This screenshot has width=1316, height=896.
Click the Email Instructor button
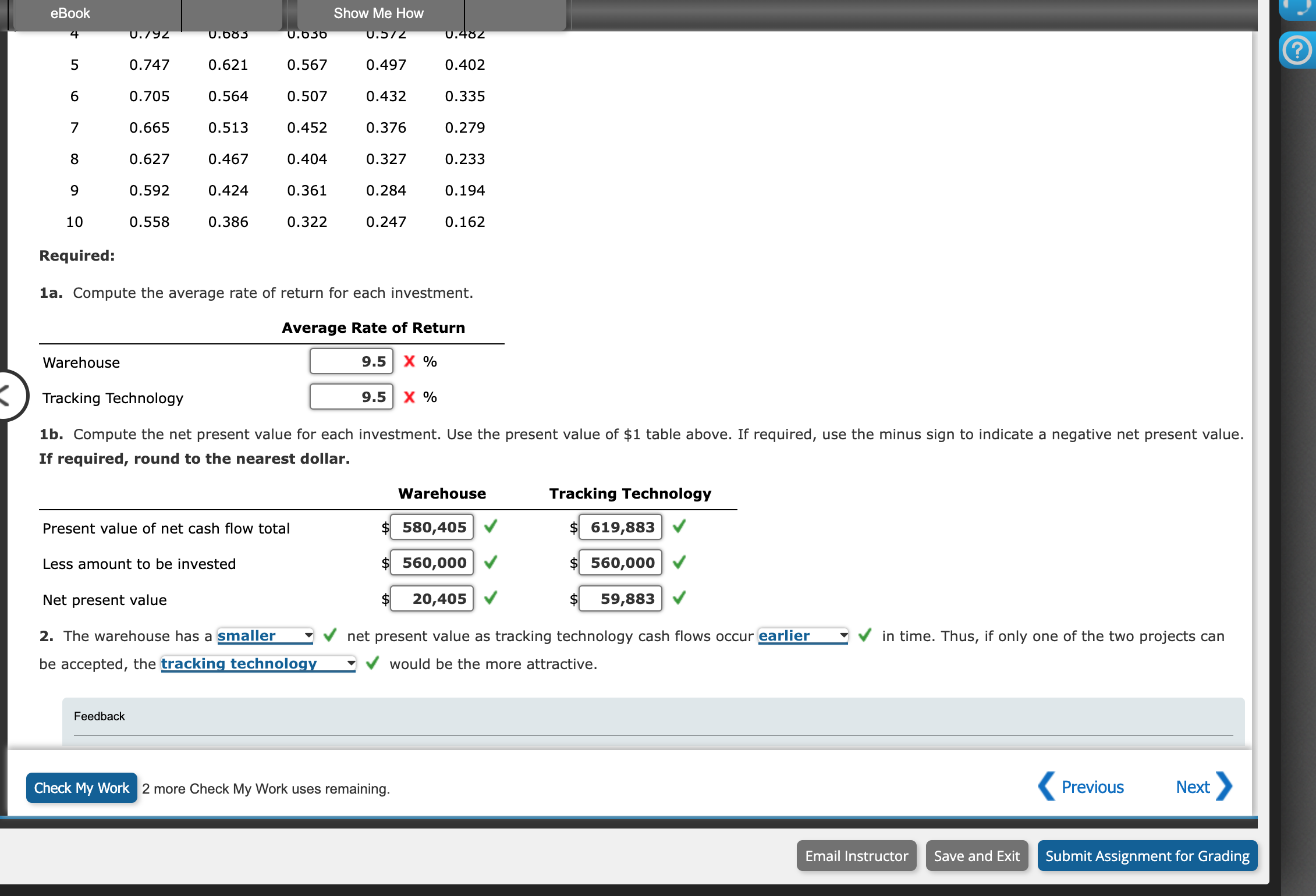click(x=856, y=856)
